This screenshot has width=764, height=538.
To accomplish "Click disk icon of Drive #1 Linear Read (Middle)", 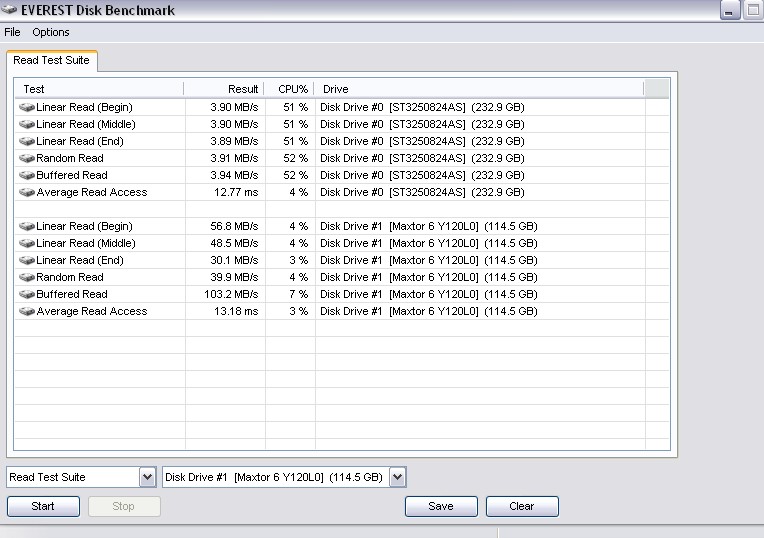I will tap(27, 244).
